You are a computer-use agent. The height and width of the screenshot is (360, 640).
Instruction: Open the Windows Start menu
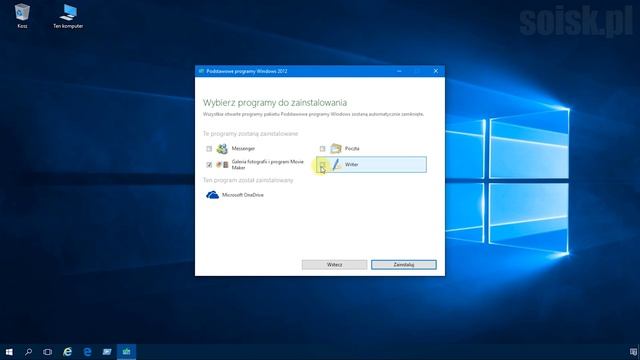coord(9,351)
